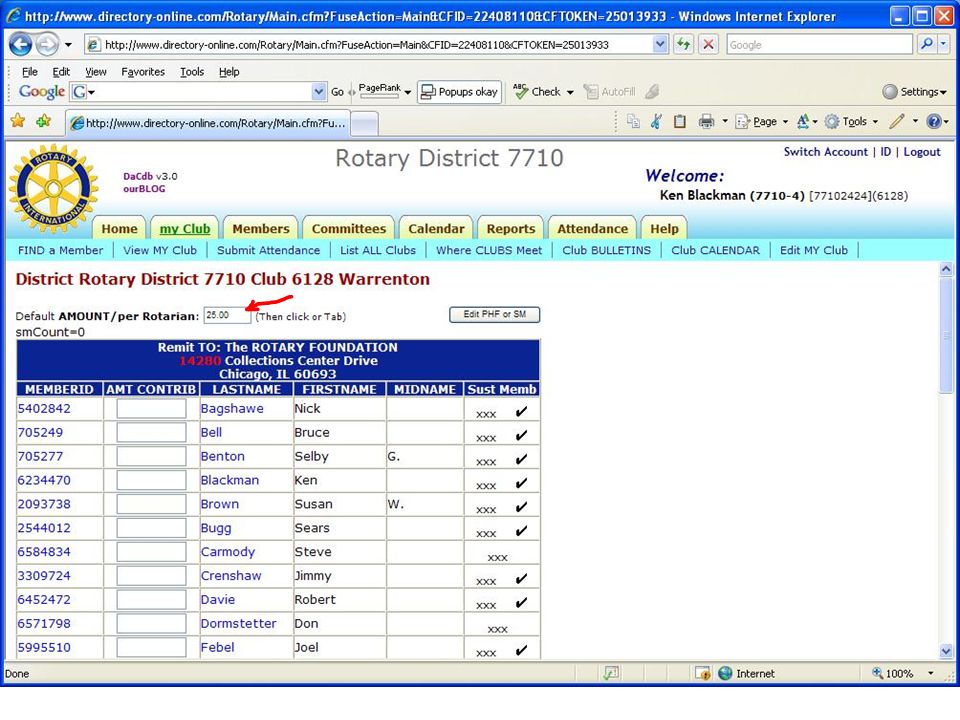The height and width of the screenshot is (720, 960).
Task: Open the File menu
Action: point(29,72)
